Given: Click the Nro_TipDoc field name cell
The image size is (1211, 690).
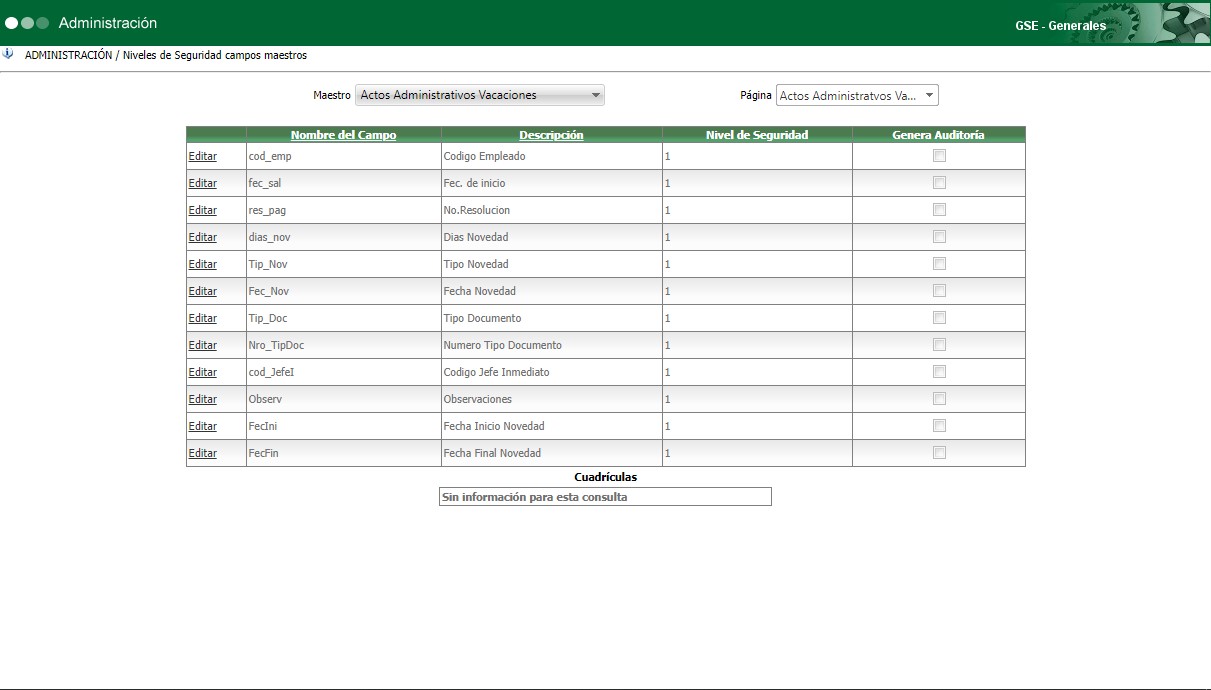Looking at the screenshot, I should [x=343, y=345].
